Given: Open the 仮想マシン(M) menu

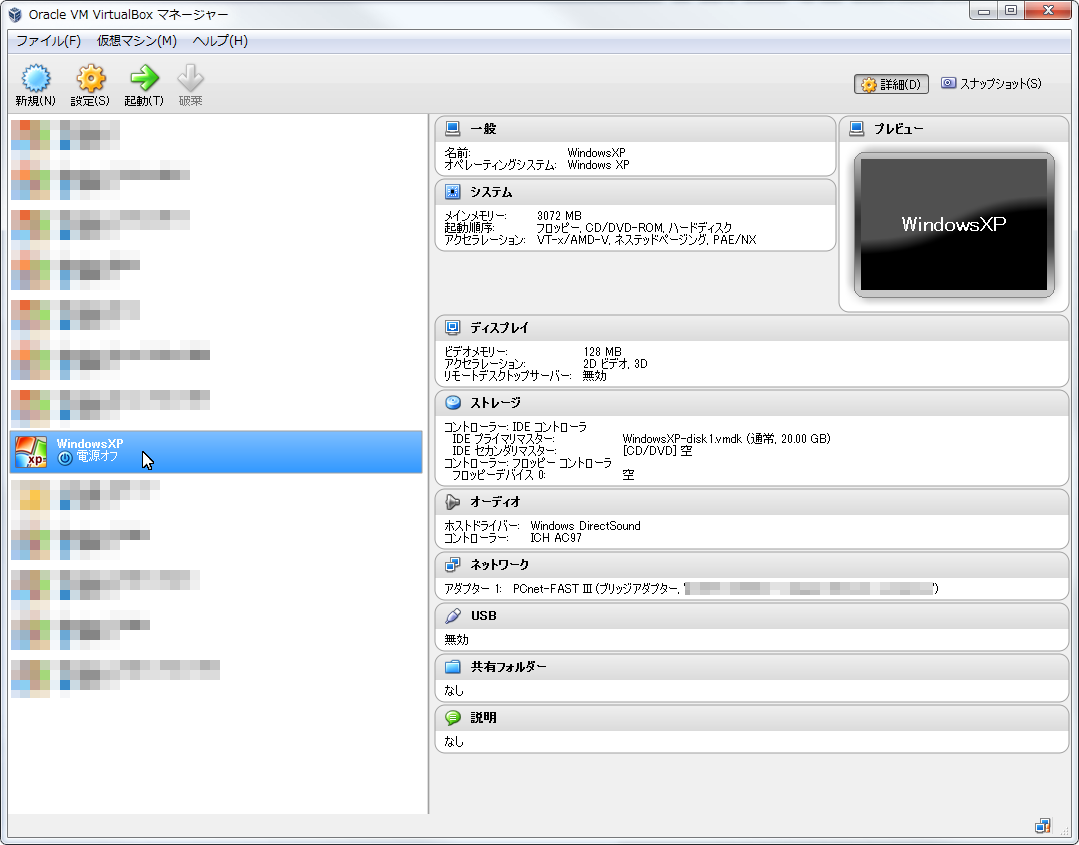Looking at the screenshot, I should (136, 41).
